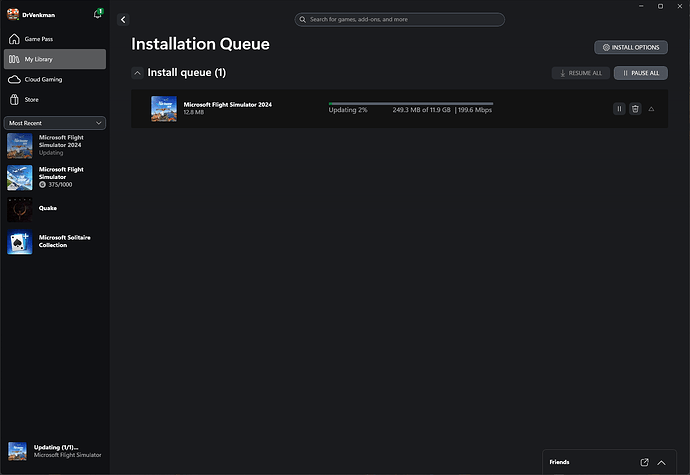Open Game Pass from the sidebar
Viewport: 690px width, 475px height.
point(55,39)
